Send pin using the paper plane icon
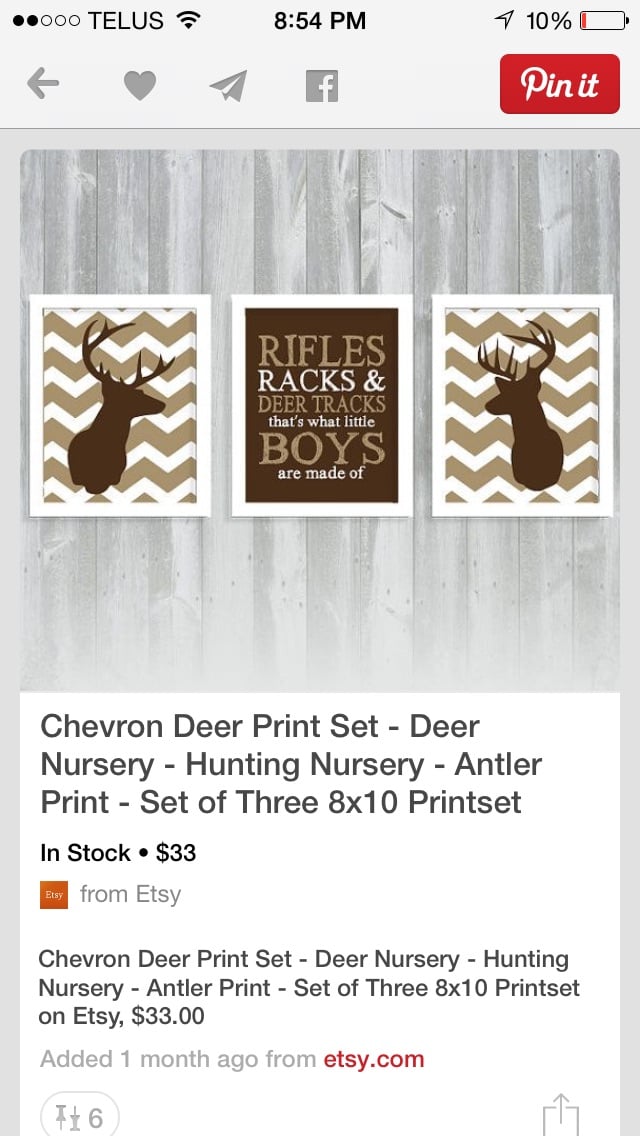 228,85
